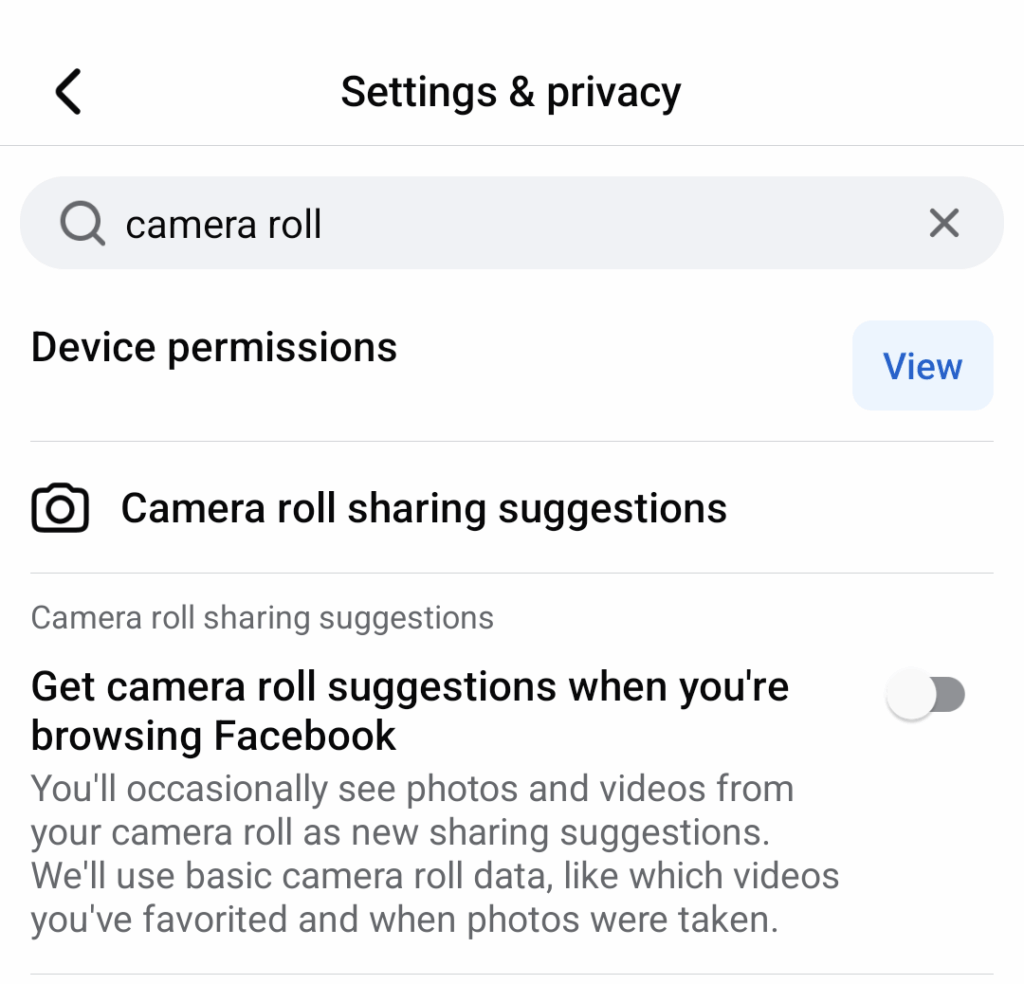Image resolution: width=1024 pixels, height=984 pixels.
Task: Select the 'camera roll' query text
Action: click(222, 223)
